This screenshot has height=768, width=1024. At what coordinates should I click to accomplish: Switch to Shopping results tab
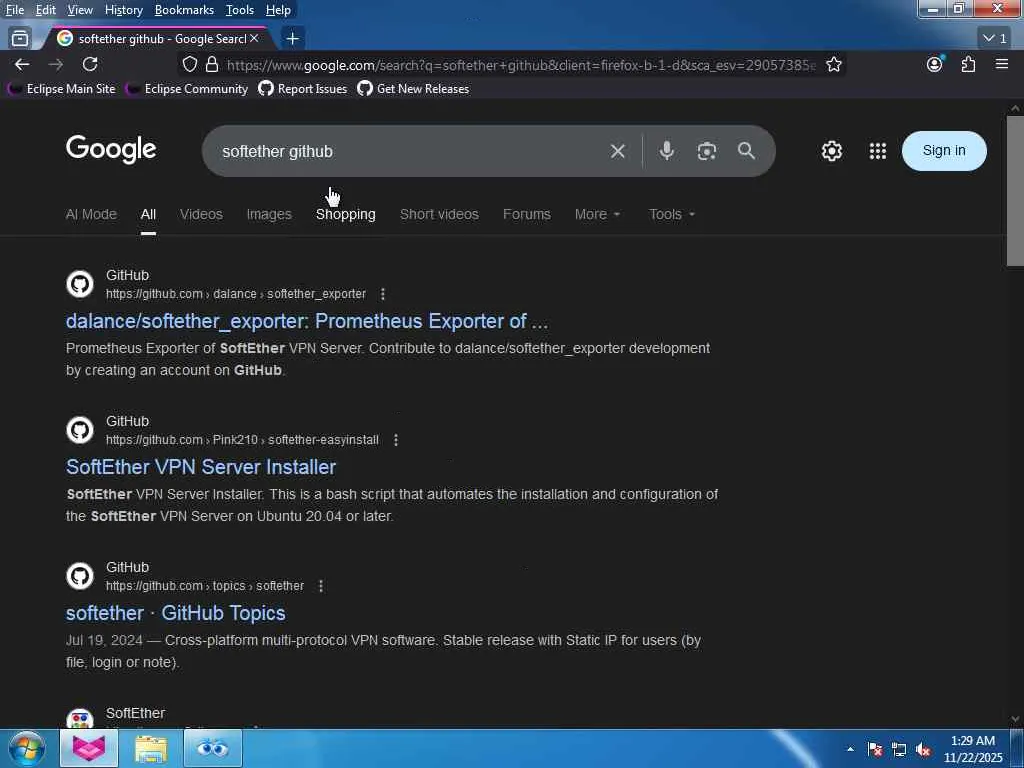345,214
